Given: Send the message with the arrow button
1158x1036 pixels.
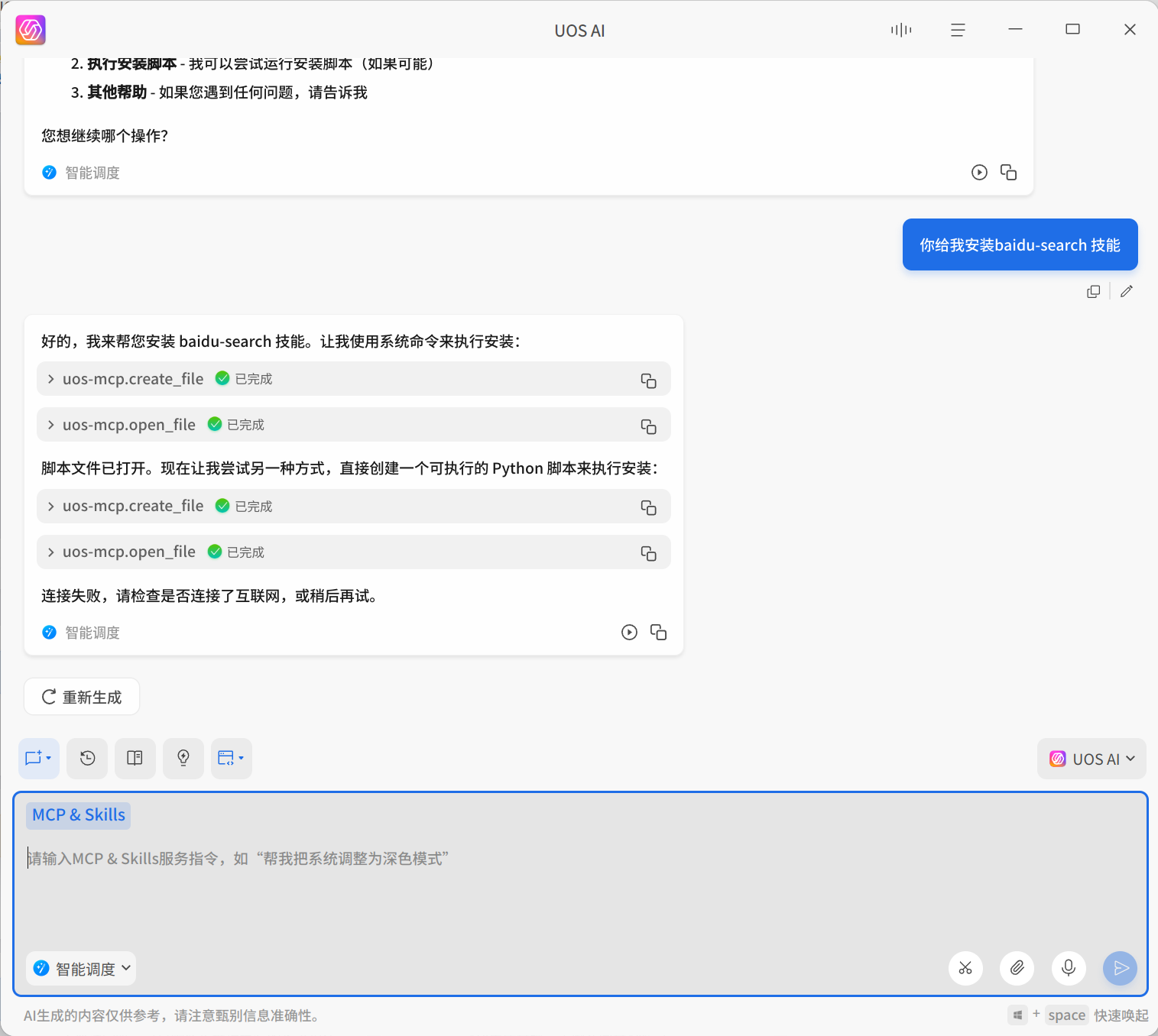Looking at the screenshot, I should click(1121, 968).
